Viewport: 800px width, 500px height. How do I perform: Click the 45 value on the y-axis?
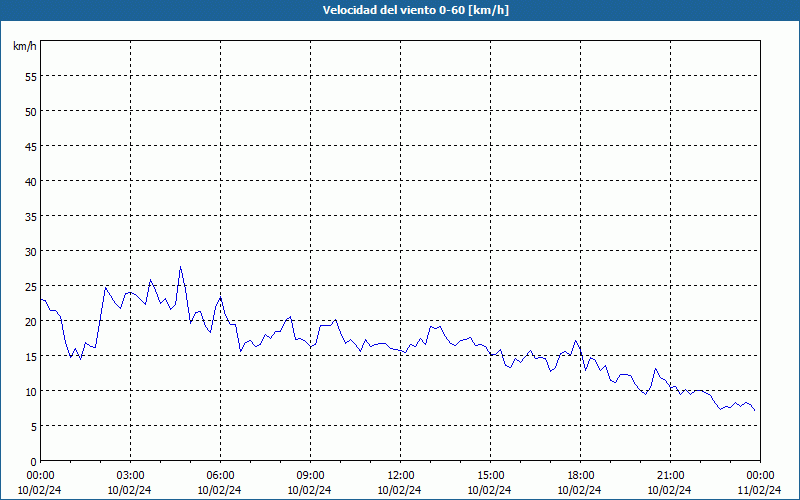click(31, 146)
